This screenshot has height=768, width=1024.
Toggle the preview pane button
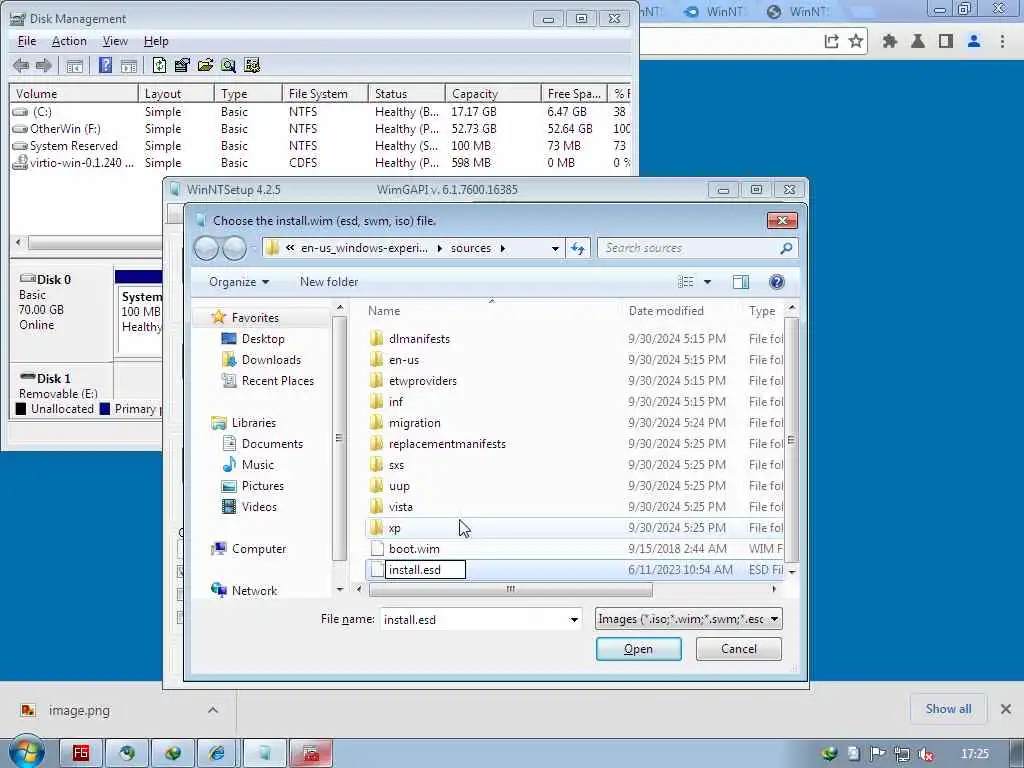[741, 282]
